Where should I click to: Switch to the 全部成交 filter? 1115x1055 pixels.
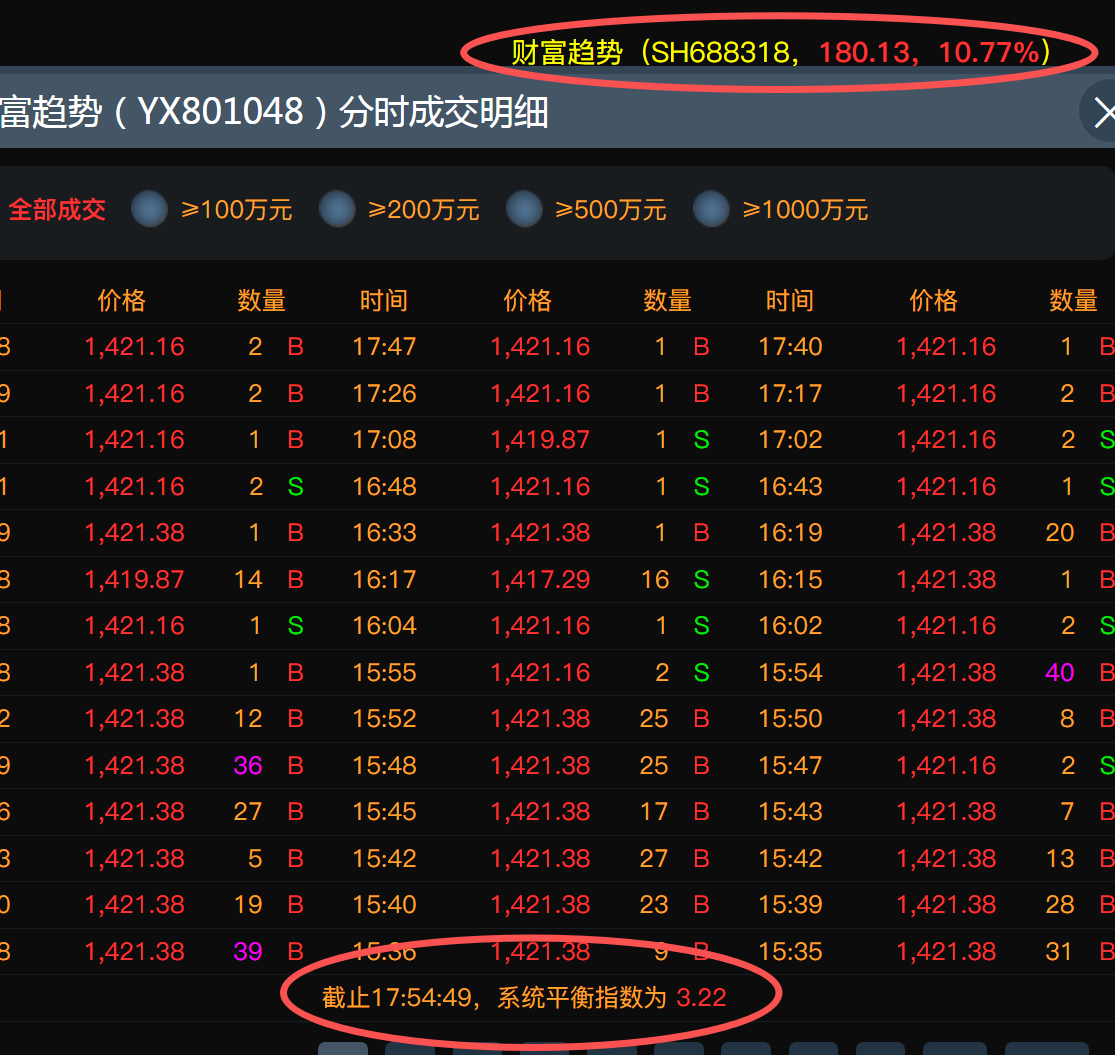click(x=57, y=210)
